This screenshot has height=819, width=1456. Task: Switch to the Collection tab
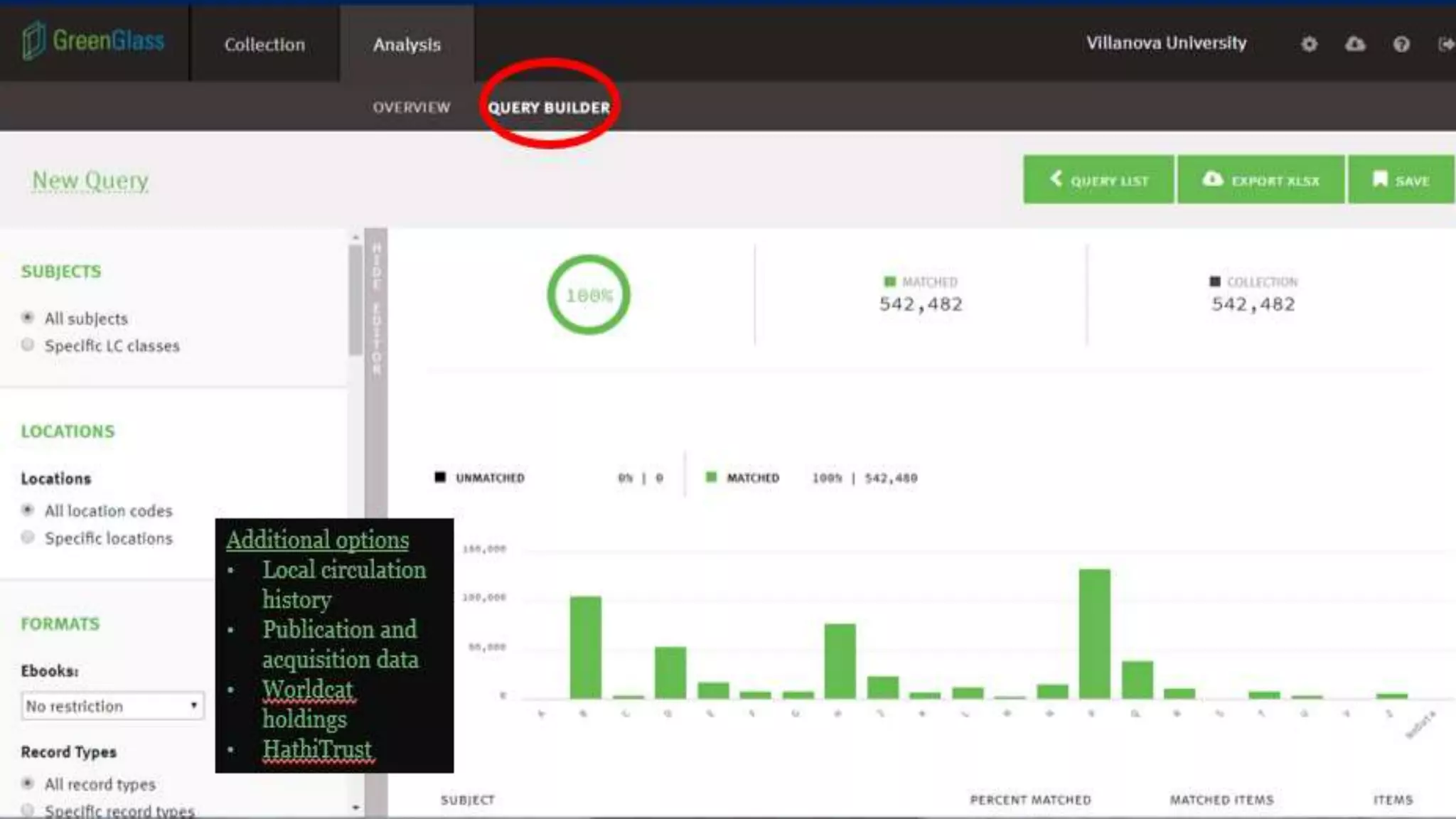pos(264,45)
